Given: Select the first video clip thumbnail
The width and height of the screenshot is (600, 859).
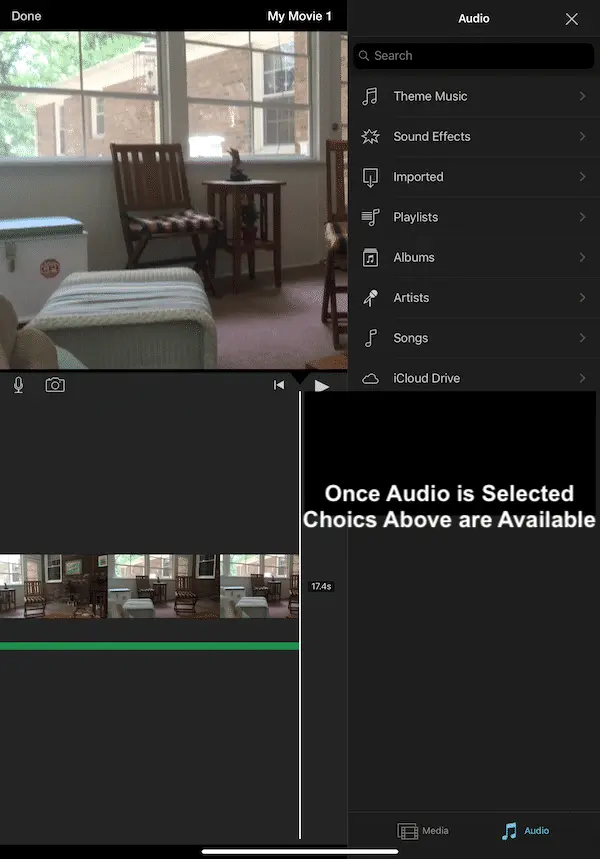Looking at the screenshot, I should (53, 586).
